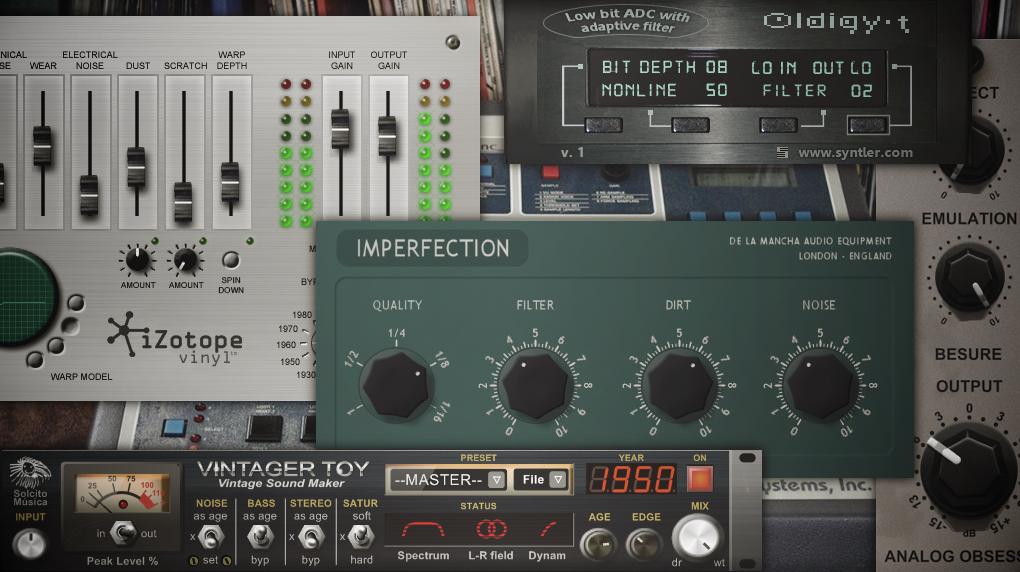Click the Scratch fader handle
1020x572 pixels.
(x=183, y=201)
